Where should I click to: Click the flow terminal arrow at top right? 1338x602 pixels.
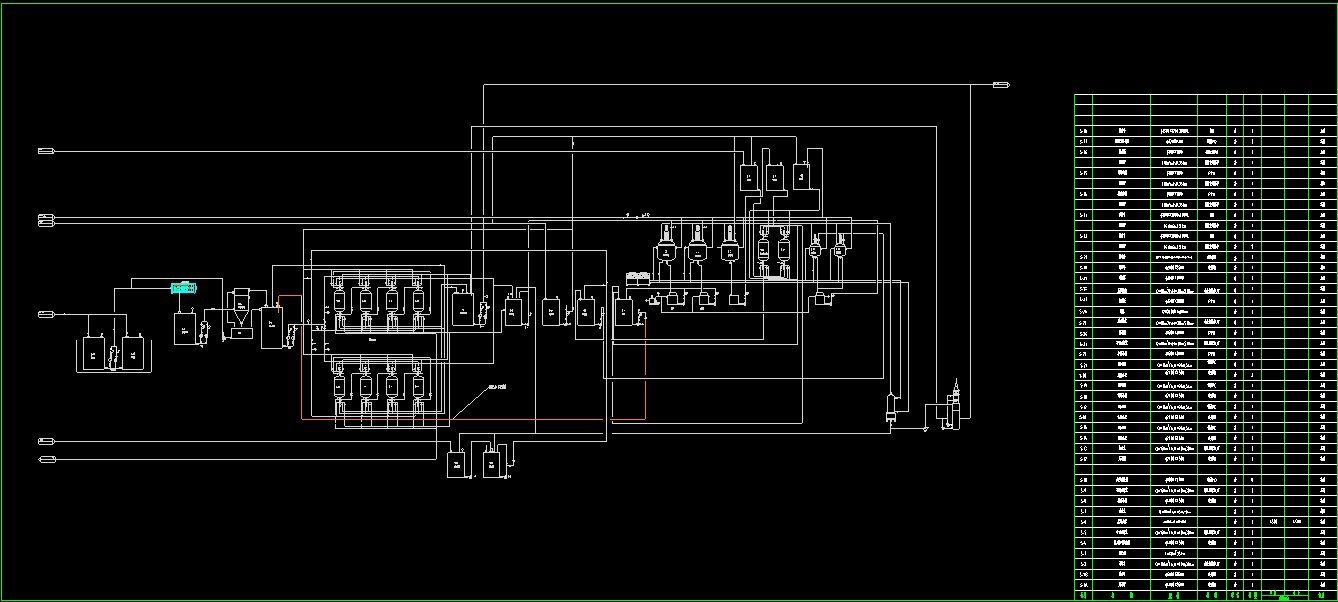pos(1000,85)
